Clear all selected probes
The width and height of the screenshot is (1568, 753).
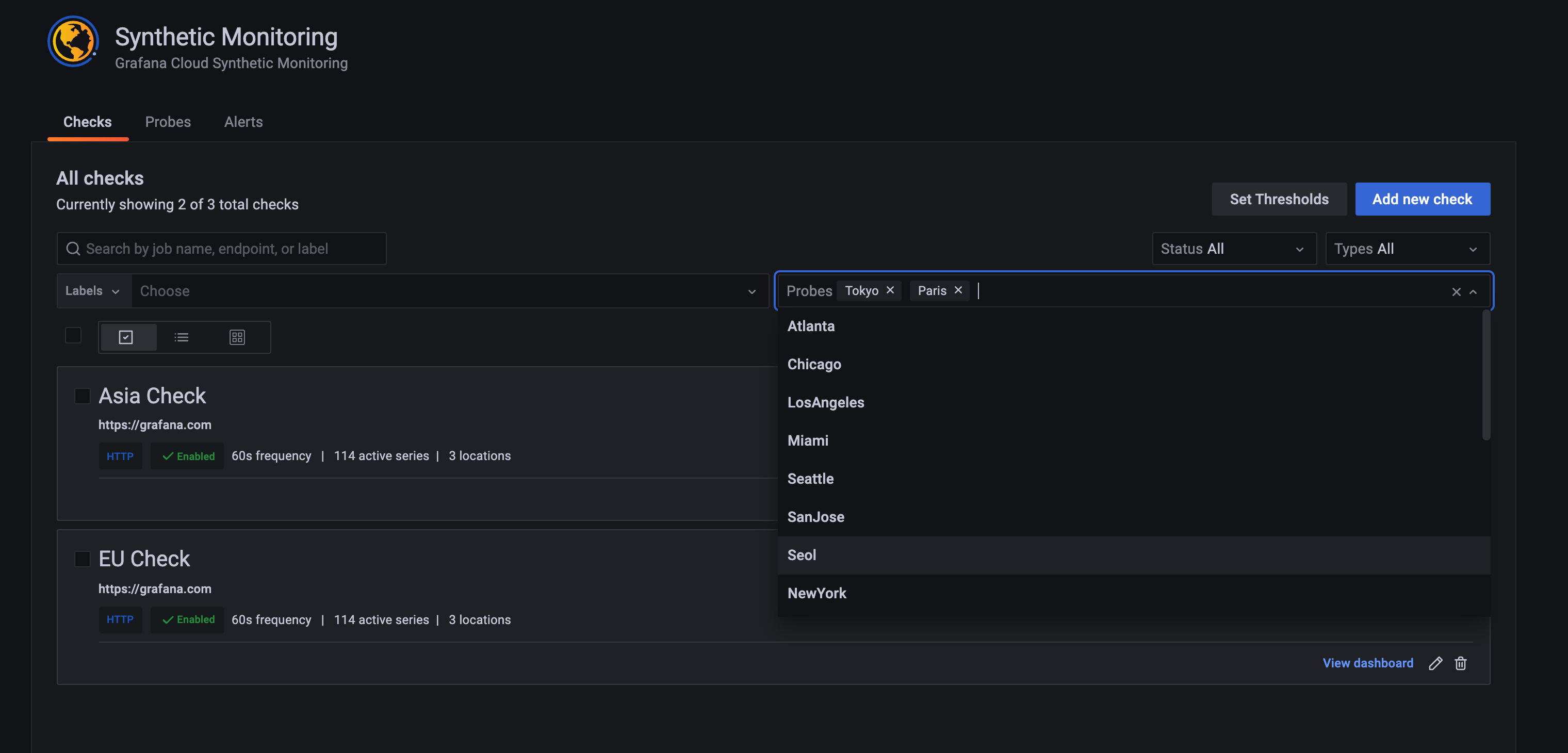click(x=1456, y=292)
